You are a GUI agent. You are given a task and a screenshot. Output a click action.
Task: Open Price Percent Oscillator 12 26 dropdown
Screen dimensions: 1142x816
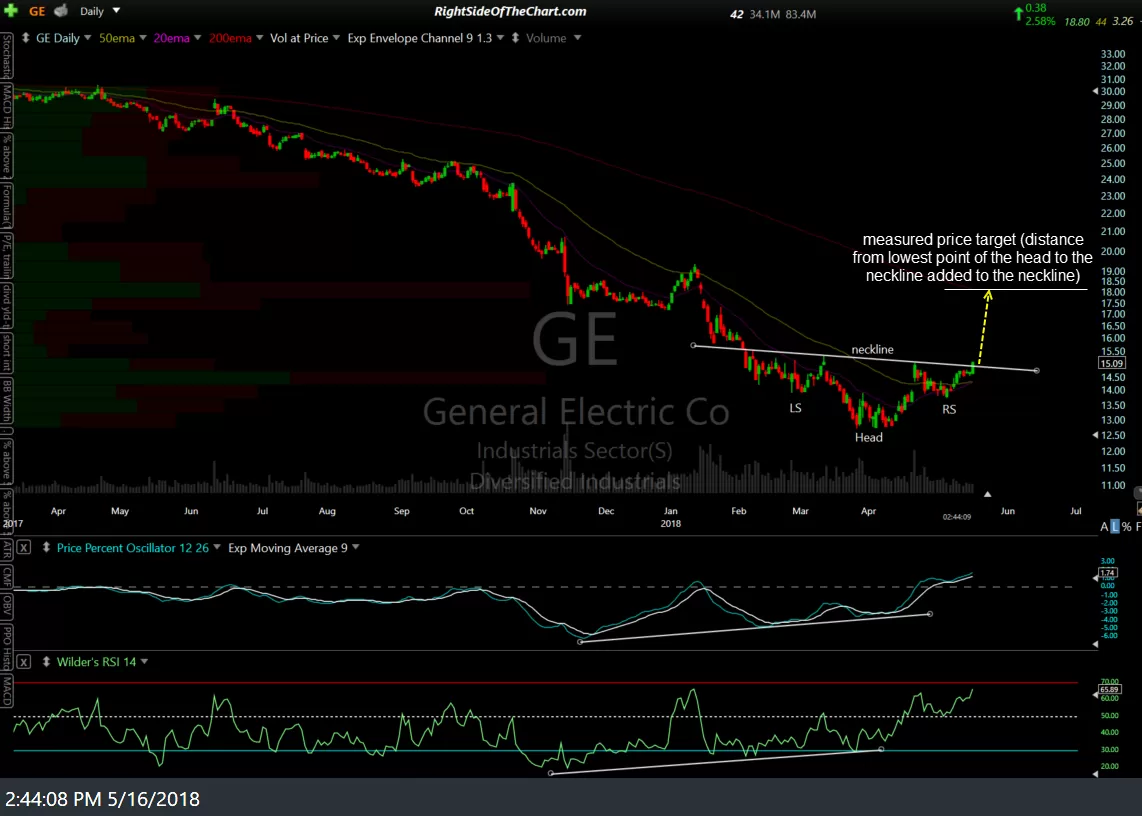216,547
